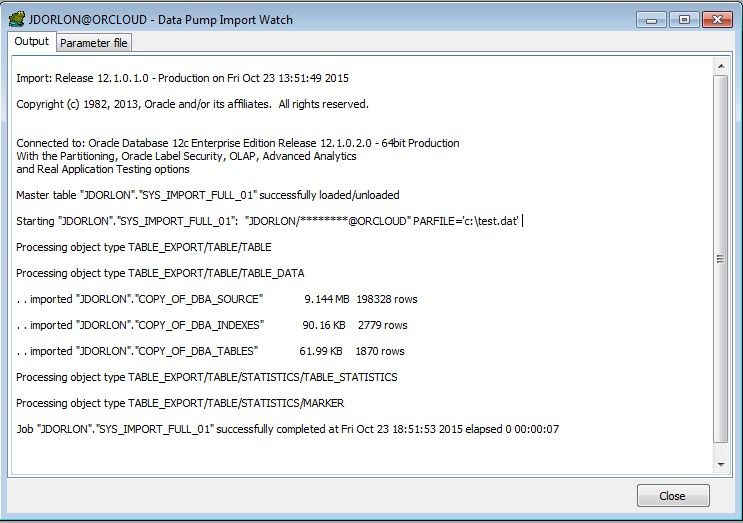
Task: Click the line ending TABLE_STATISTICS
Action: pos(207,378)
